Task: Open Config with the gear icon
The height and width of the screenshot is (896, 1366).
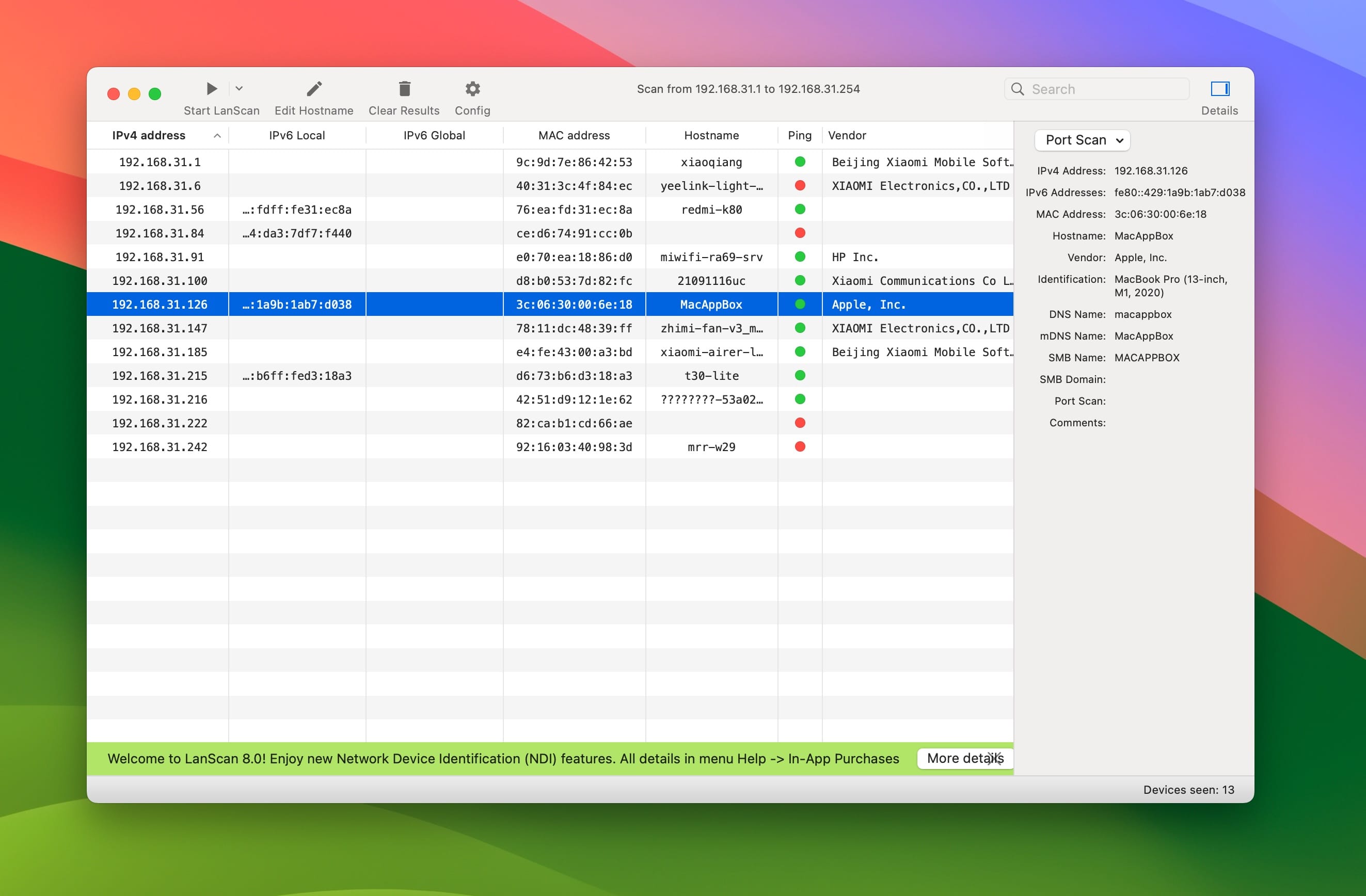Action: [x=472, y=88]
